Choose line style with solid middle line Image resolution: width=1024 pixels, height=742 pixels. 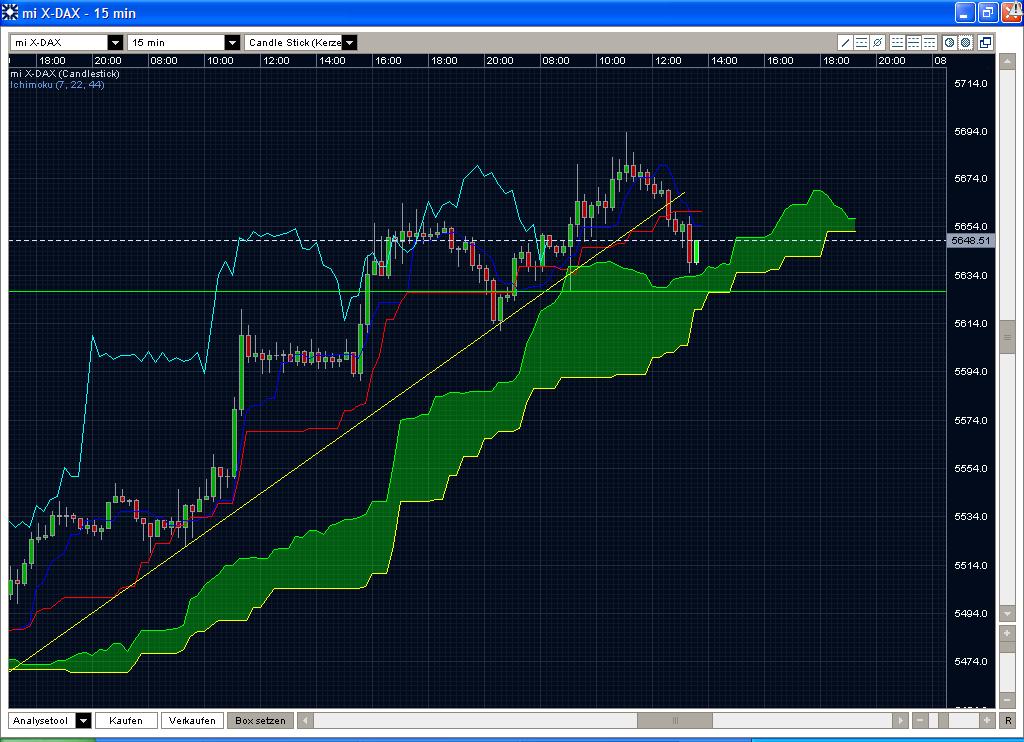[x=914, y=42]
